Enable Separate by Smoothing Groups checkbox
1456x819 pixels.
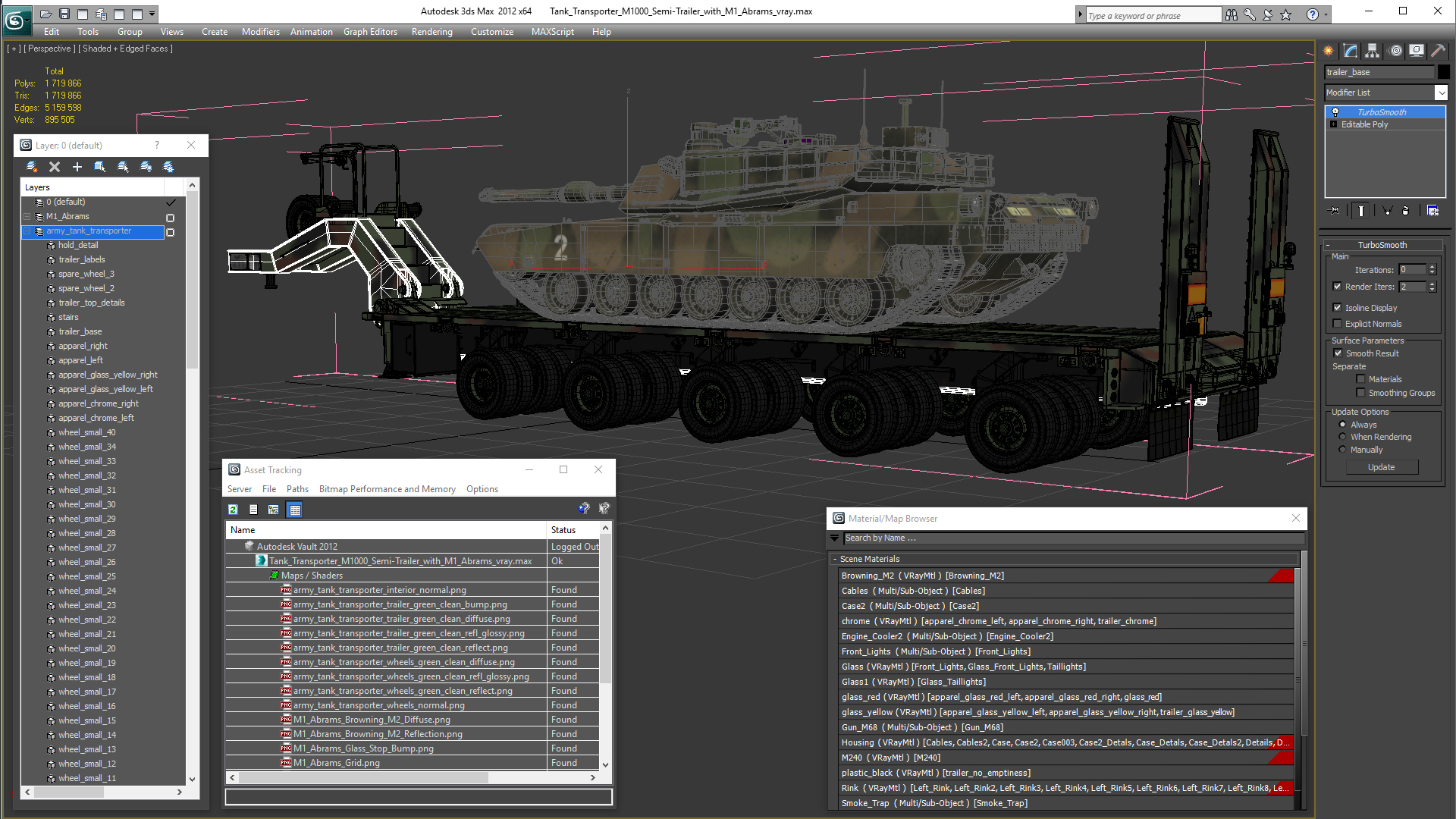coord(1360,393)
